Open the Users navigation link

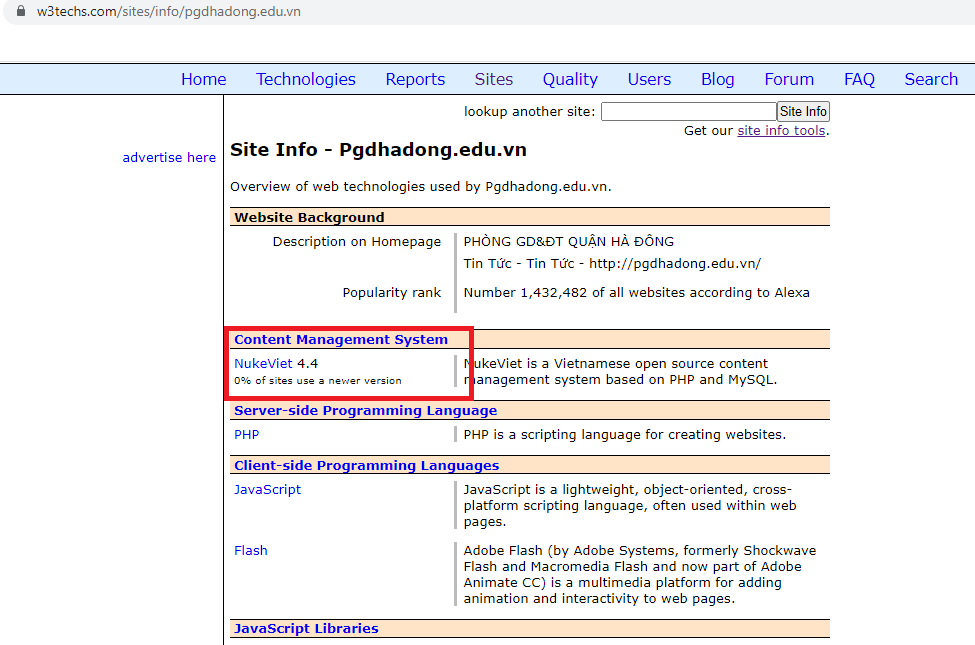(649, 80)
